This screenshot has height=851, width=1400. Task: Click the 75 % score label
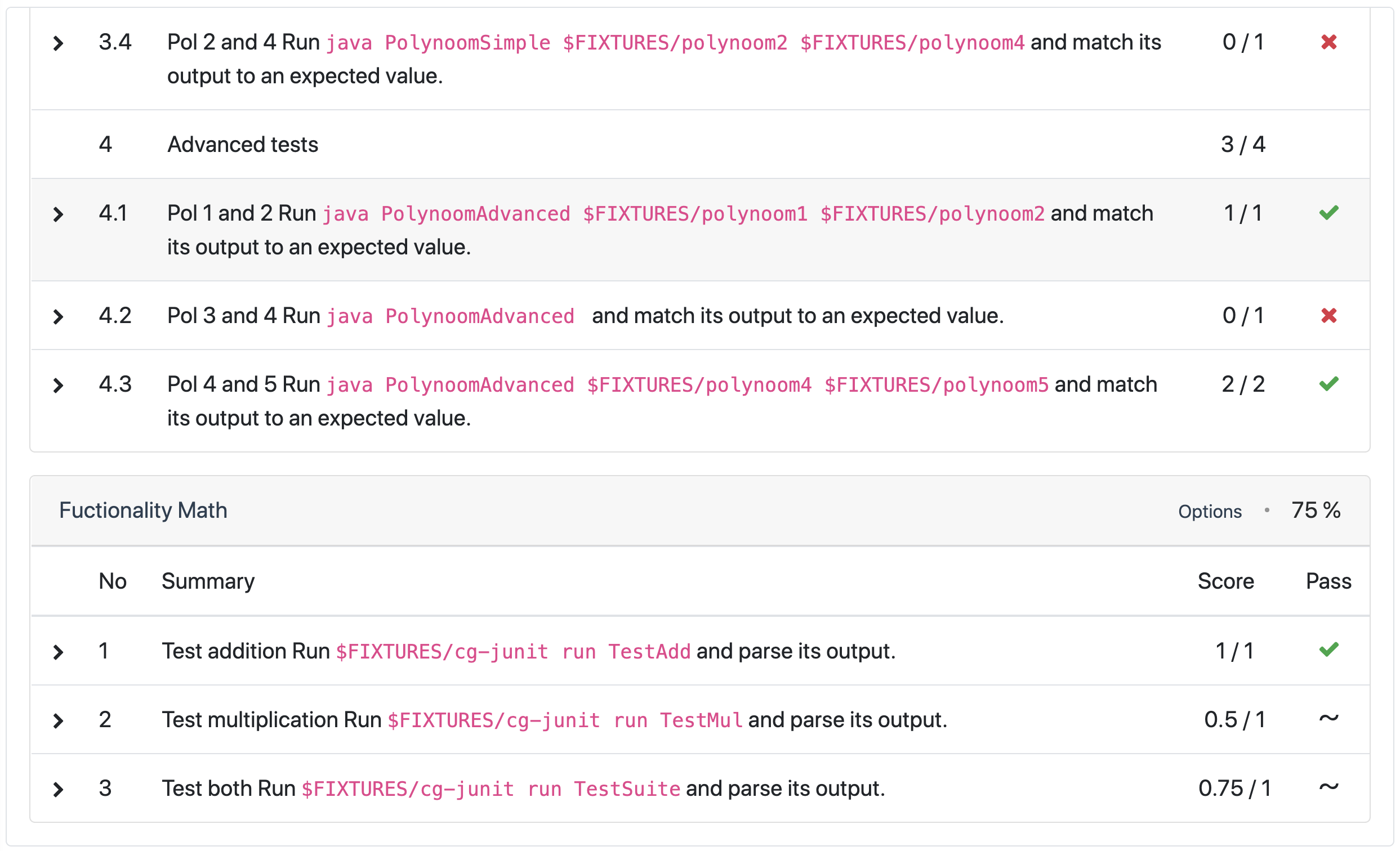click(1316, 510)
